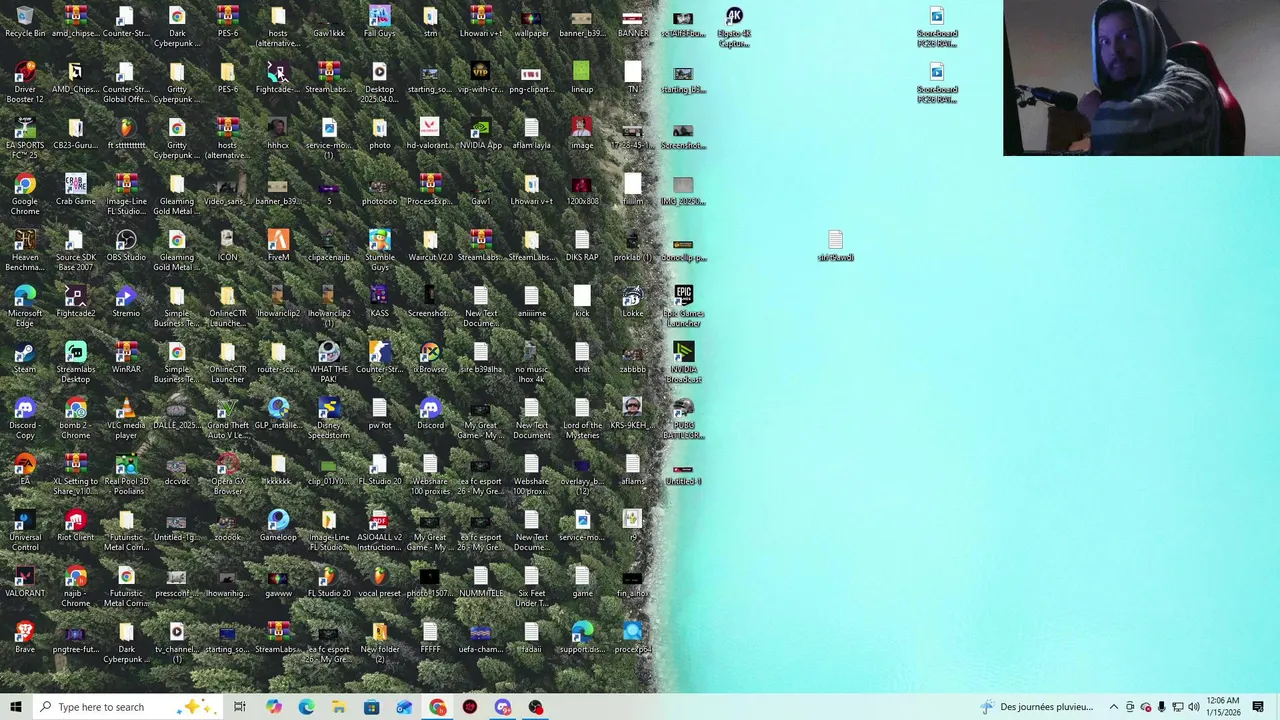Select the KASS desktop icon
The image size is (1280, 720).
point(379,302)
